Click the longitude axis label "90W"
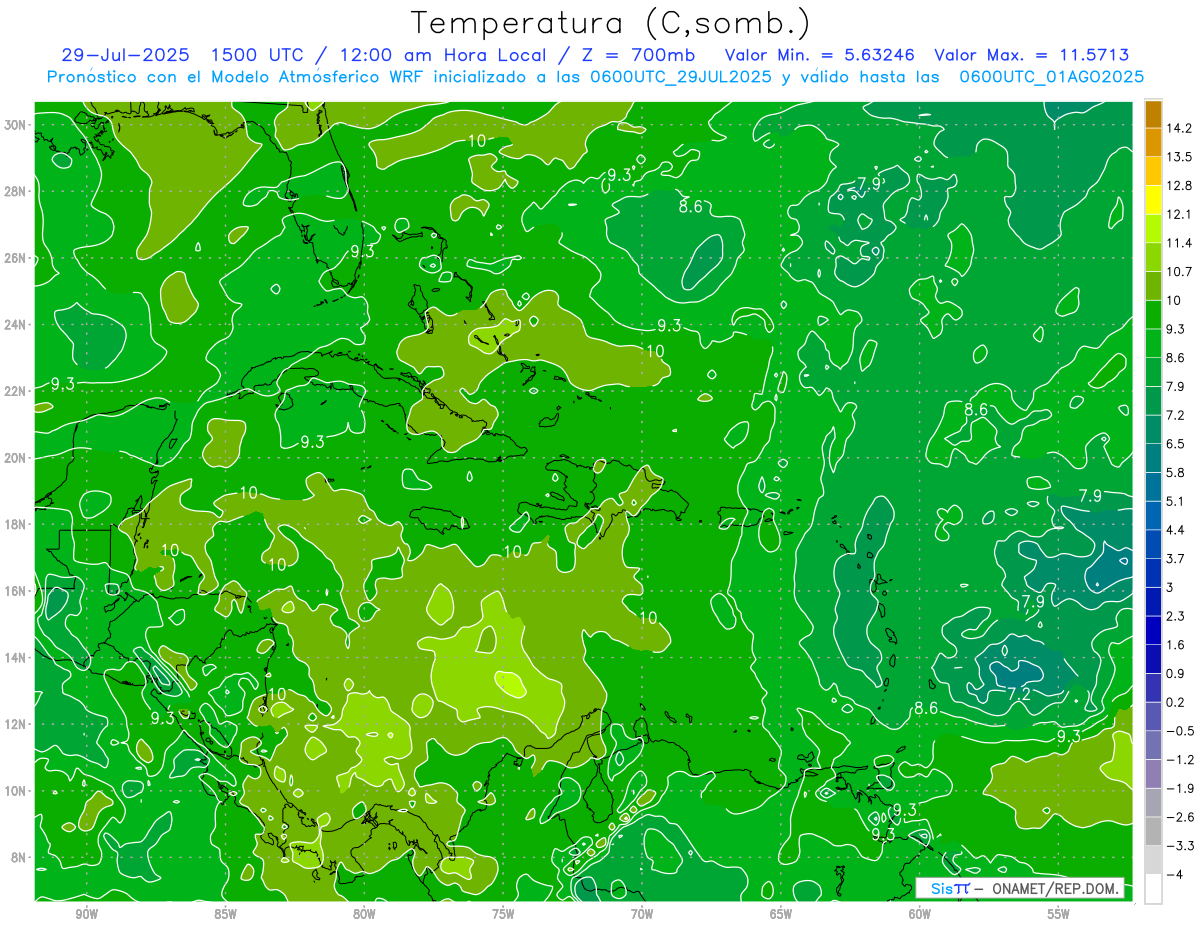This screenshot has width=1200, height=927. click(x=87, y=914)
